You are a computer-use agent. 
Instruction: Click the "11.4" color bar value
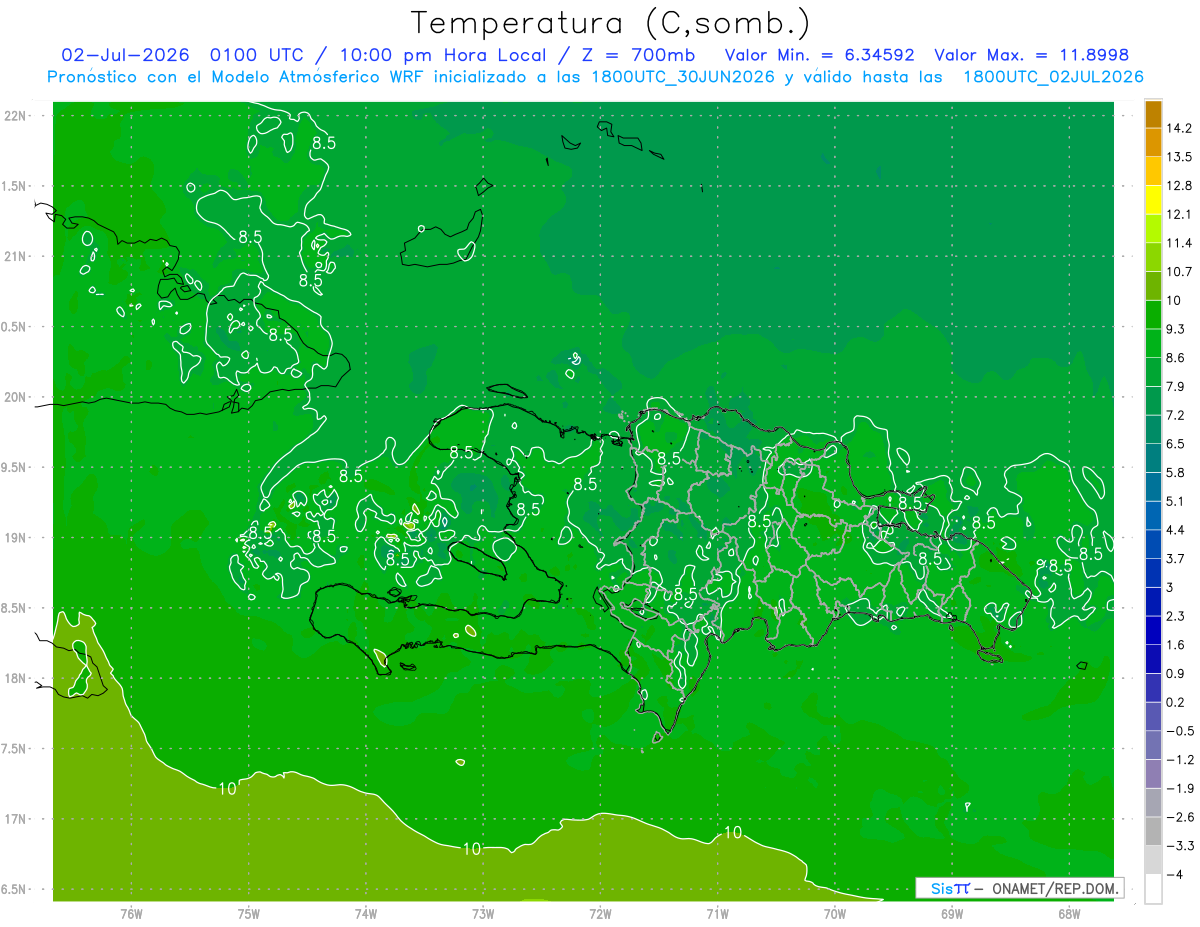1179,243
